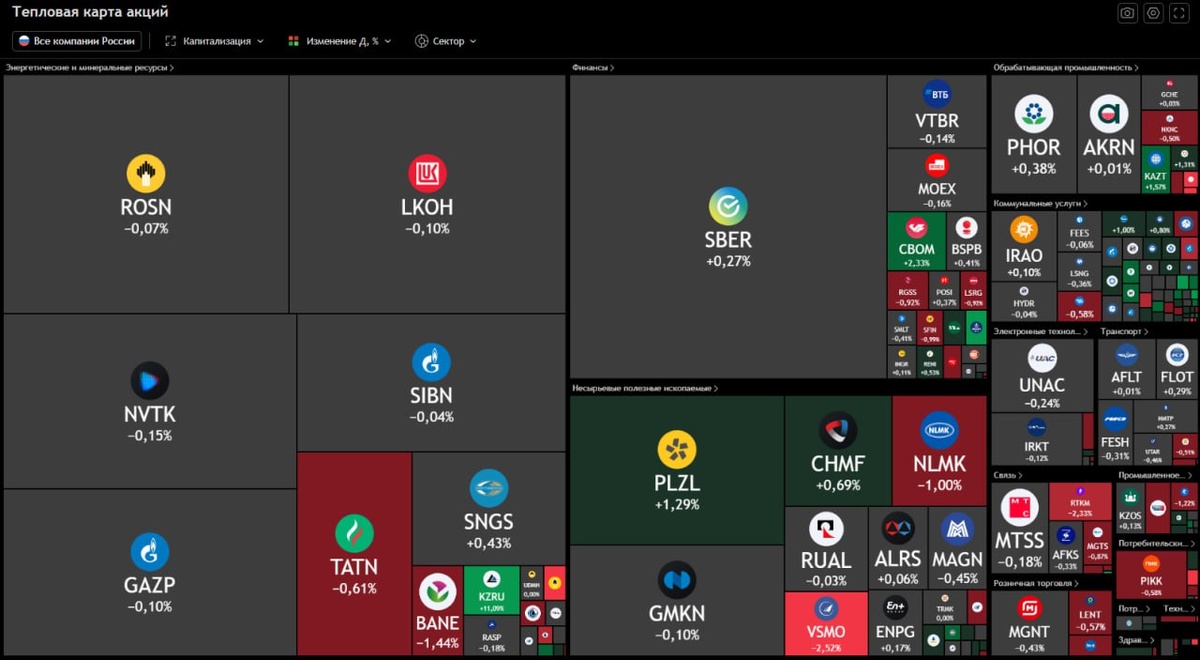This screenshot has height=660, width=1200.
Task: Open 'Обрабатывающая промышленность' sector header
Action: 1066,68
